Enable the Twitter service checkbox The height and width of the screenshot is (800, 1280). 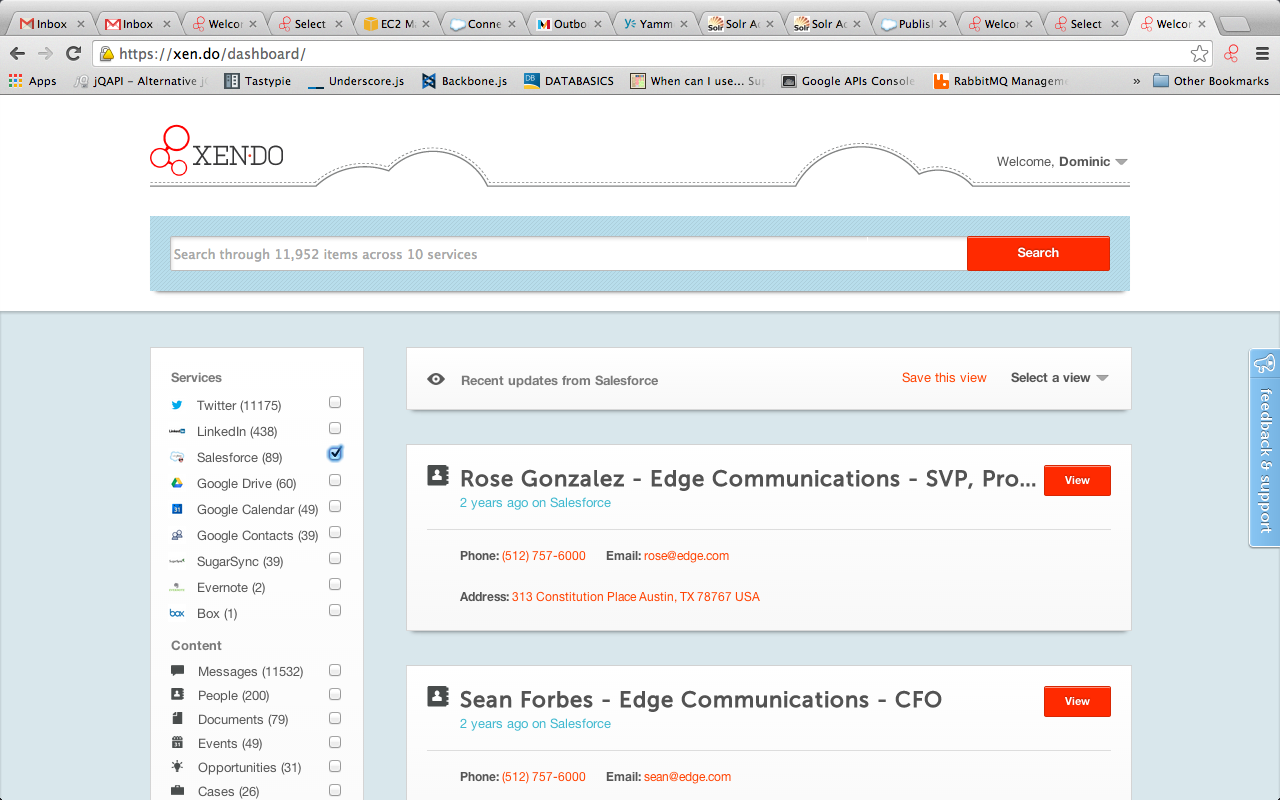pos(335,402)
